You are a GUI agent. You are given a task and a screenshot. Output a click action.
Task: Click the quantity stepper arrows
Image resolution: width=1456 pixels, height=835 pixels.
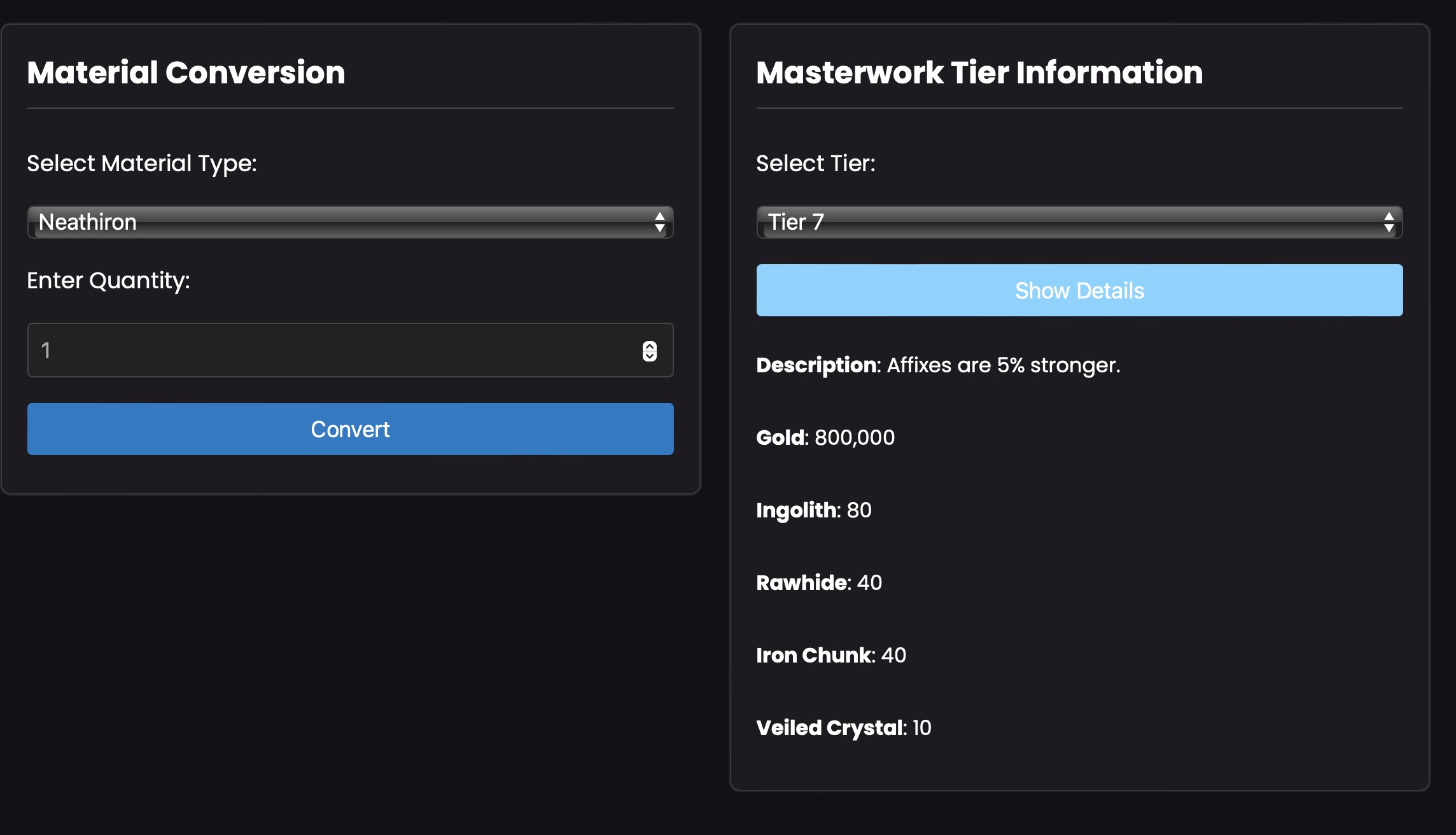point(649,351)
